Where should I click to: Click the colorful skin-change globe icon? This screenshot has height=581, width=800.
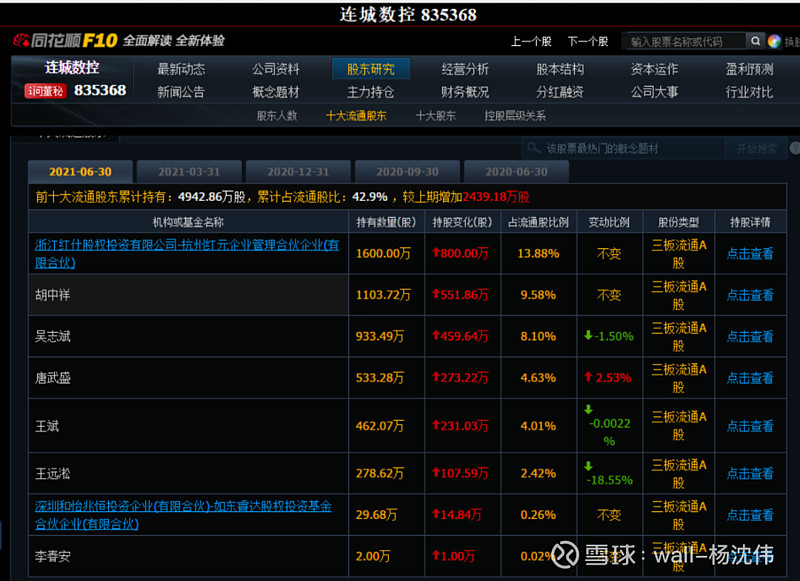tap(773, 41)
